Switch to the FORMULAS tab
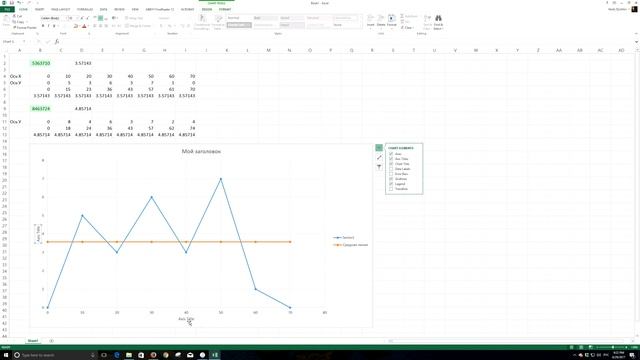The width and height of the screenshot is (640, 360). [x=85, y=9]
